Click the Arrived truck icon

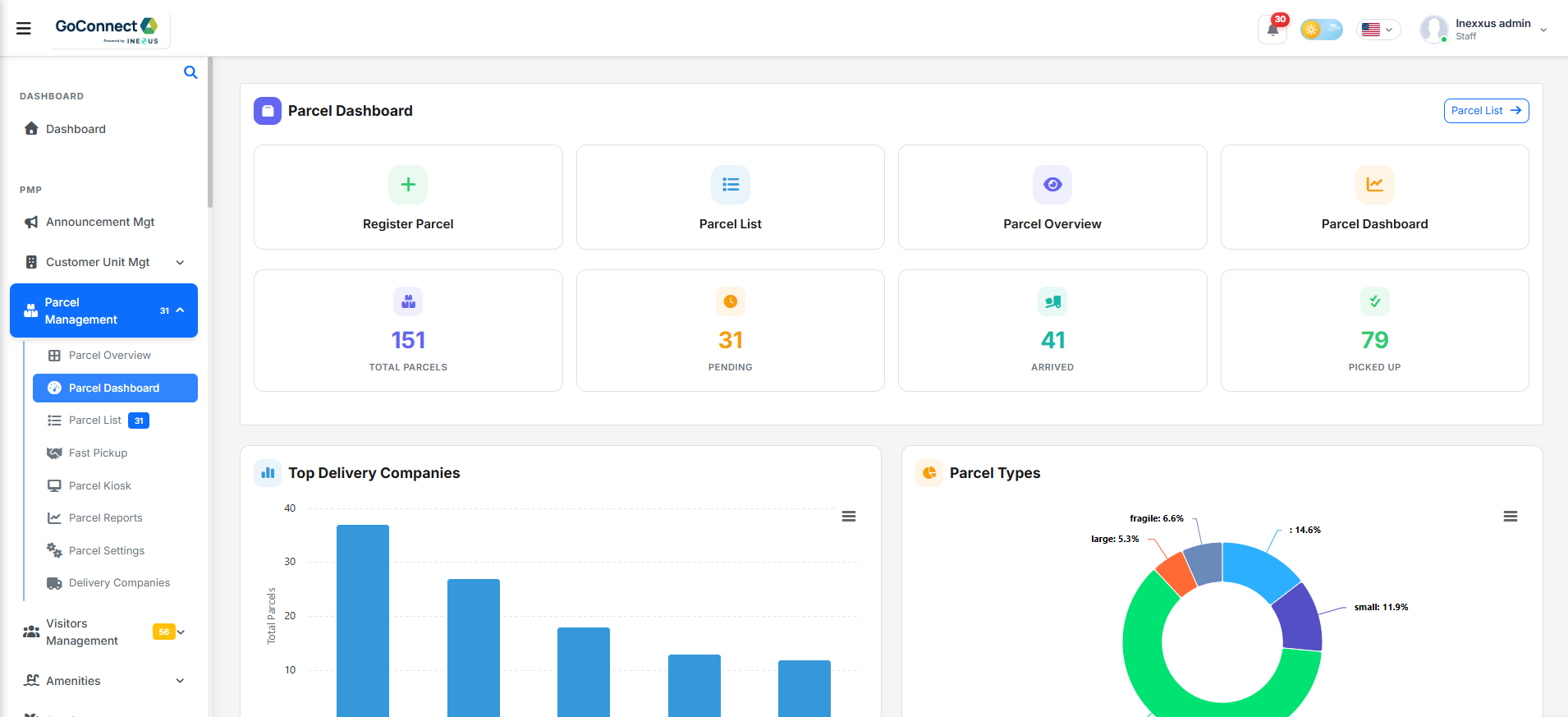click(x=1052, y=301)
